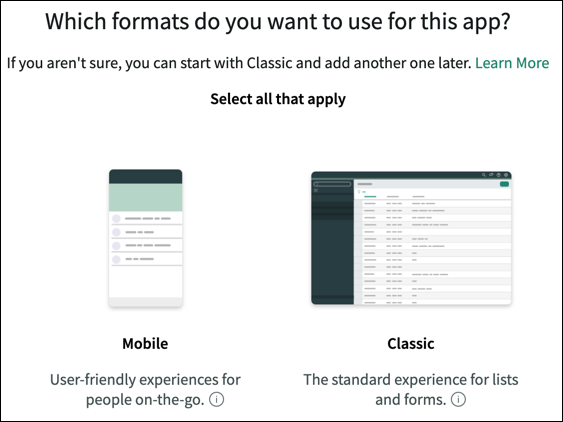
Task: Choose the Classic format label
Action: click(x=411, y=343)
